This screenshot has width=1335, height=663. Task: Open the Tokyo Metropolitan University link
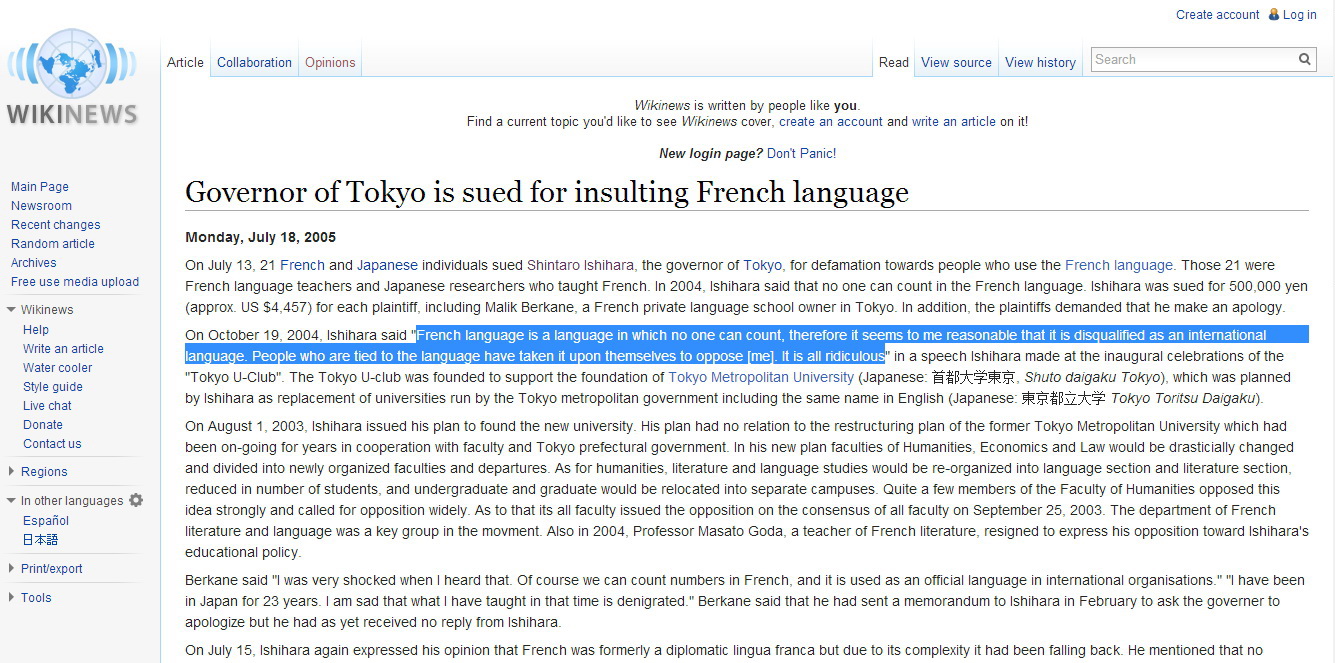coord(761,378)
